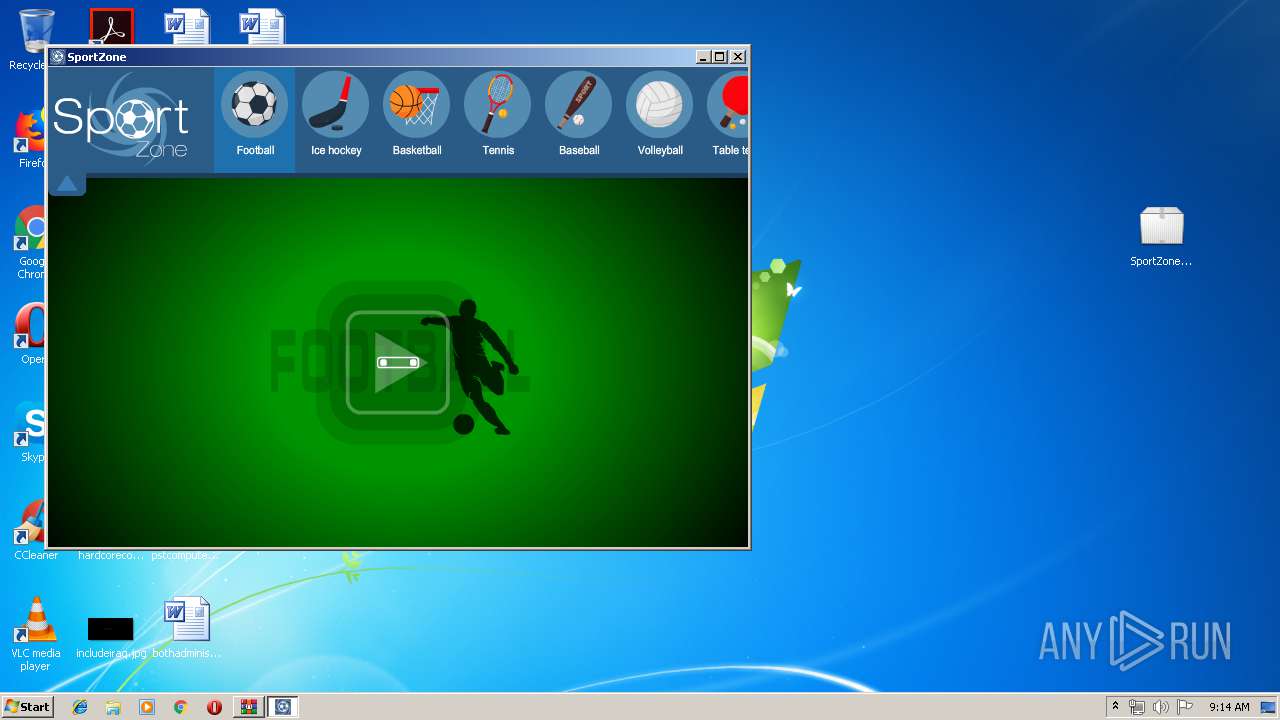Switch to the SportZone taskbar button
The width and height of the screenshot is (1280, 720).
(282, 707)
